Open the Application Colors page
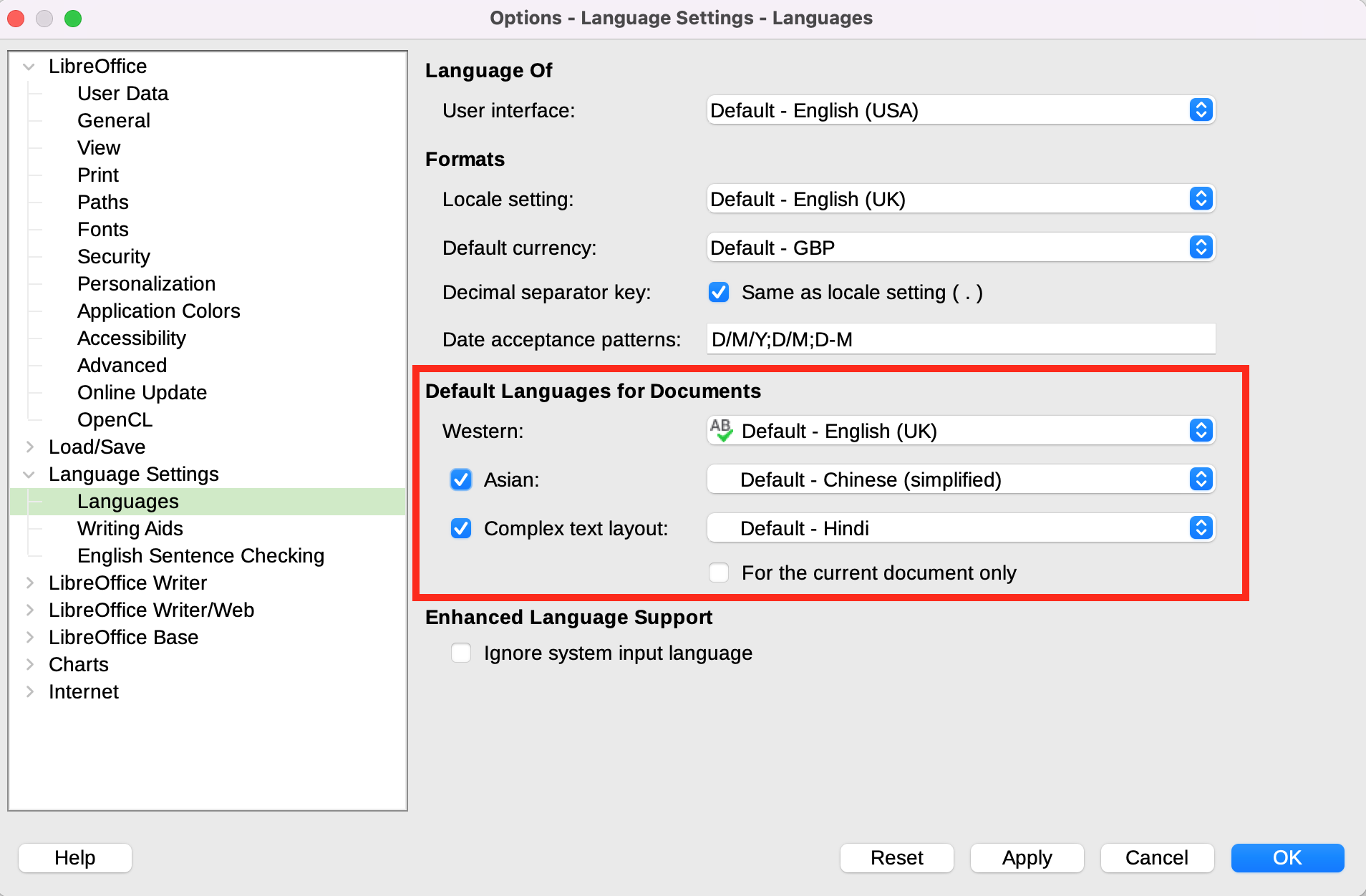Screen dimensions: 1366x896 coord(159,311)
